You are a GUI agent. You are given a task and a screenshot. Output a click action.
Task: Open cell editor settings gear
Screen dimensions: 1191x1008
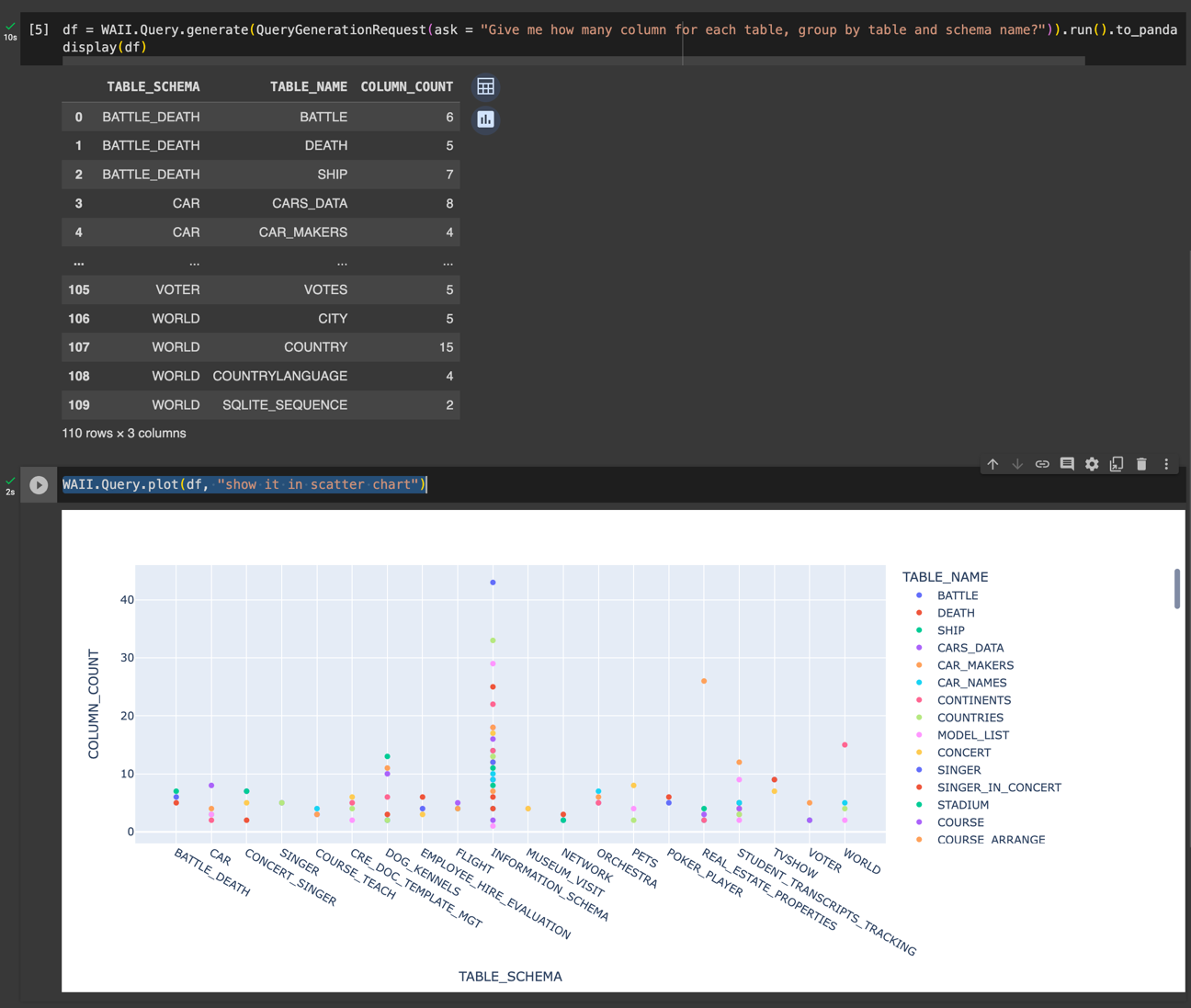(x=1092, y=464)
